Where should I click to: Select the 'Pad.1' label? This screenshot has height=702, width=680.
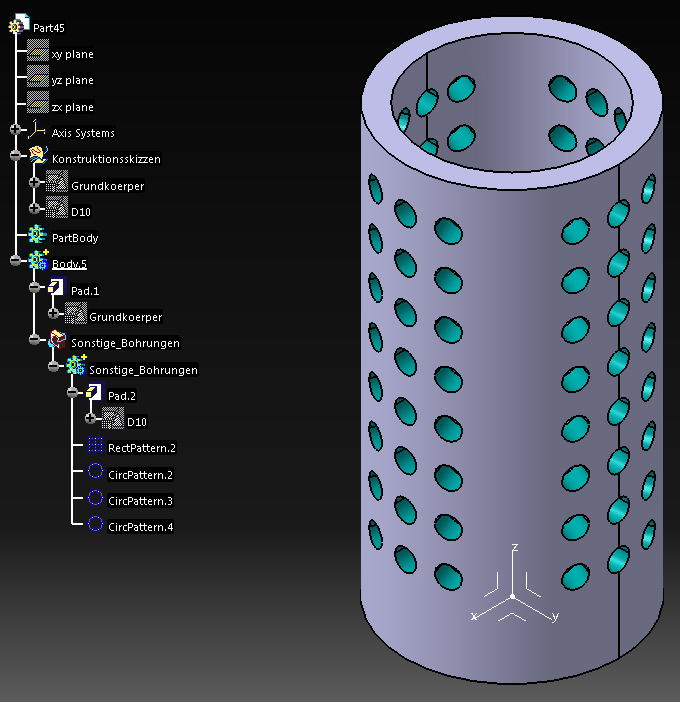point(85,291)
